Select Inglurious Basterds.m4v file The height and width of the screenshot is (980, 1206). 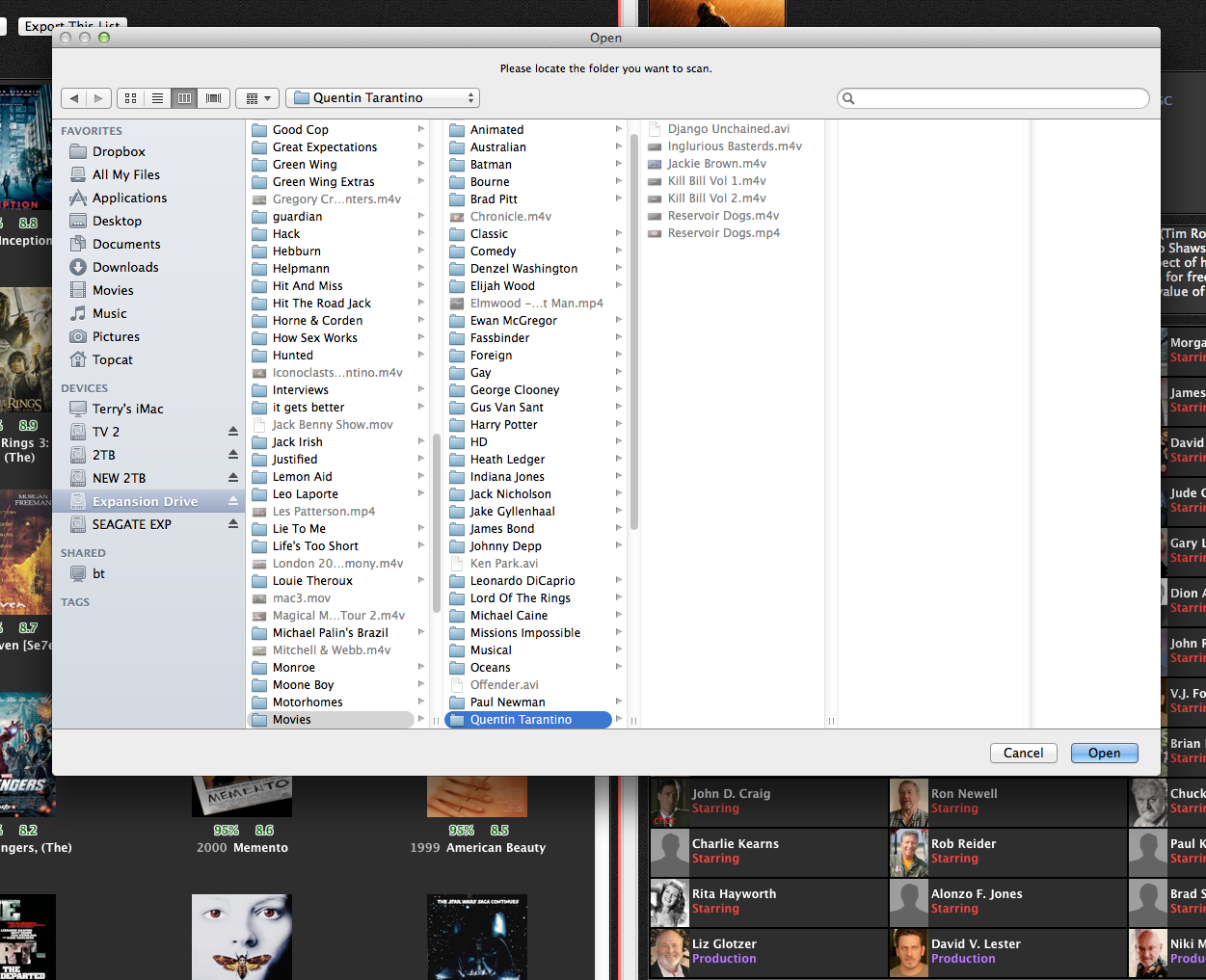click(x=733, y=146)
